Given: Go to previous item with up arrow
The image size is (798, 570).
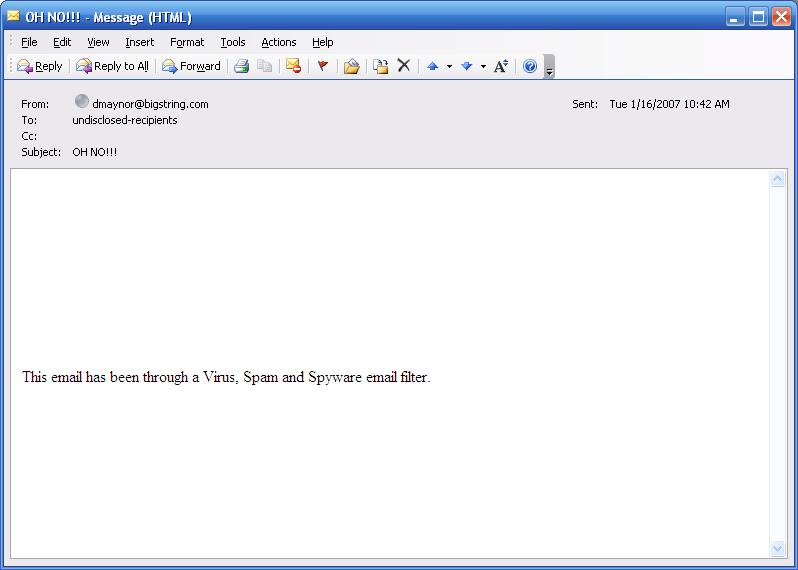Looking at the screenshot, I should (x=433, y=66).
